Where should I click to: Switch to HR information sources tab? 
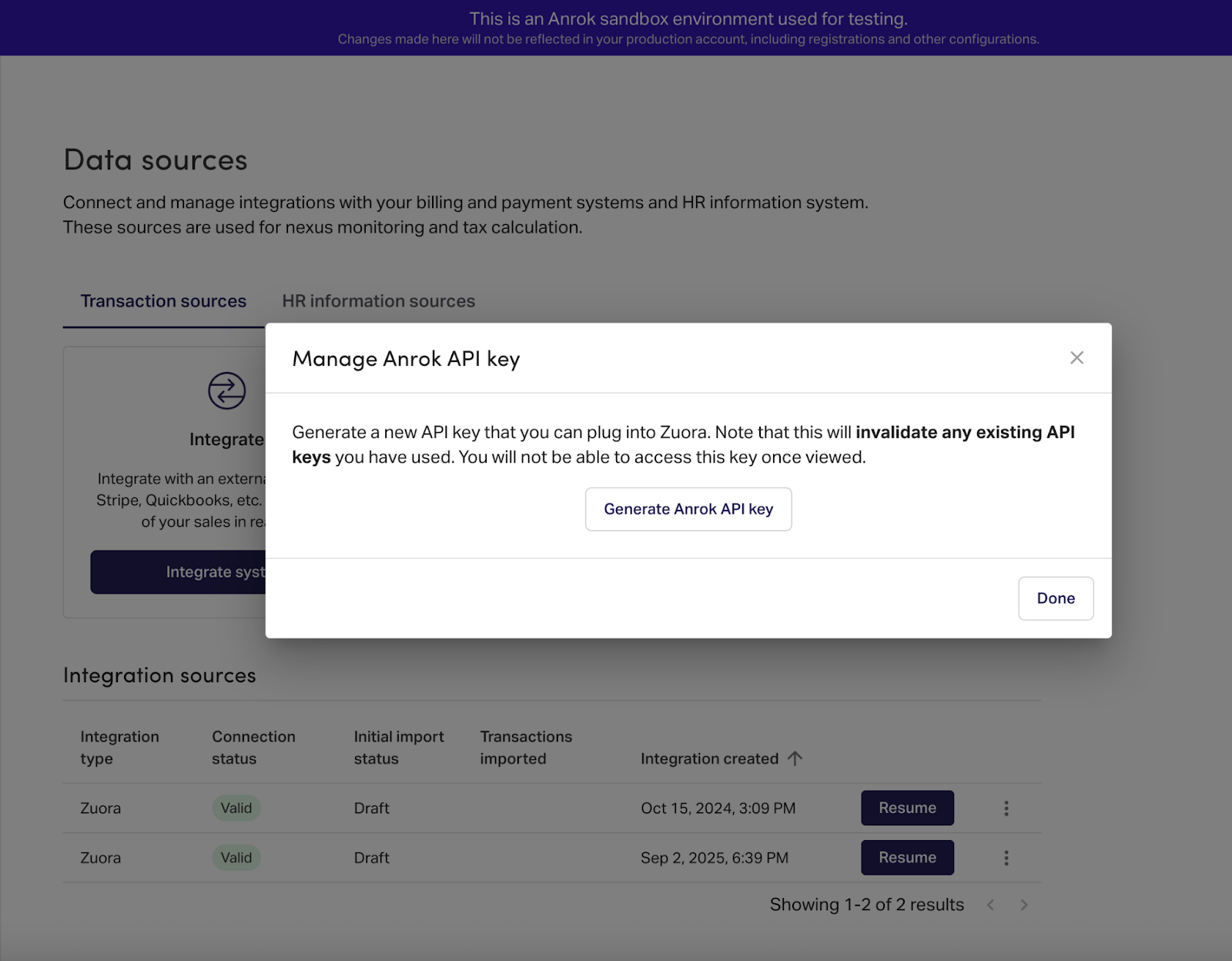tap(378, 301)
